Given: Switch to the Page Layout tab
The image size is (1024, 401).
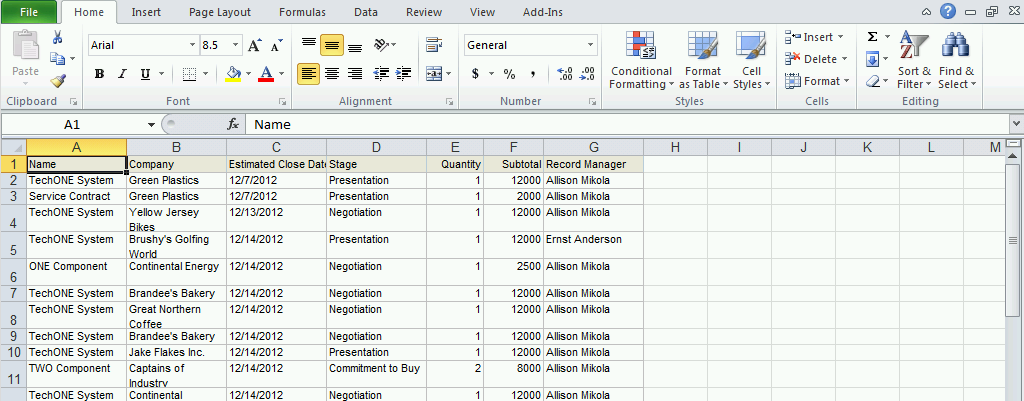Looking at the screenshot, I should [x=219, y=12].
